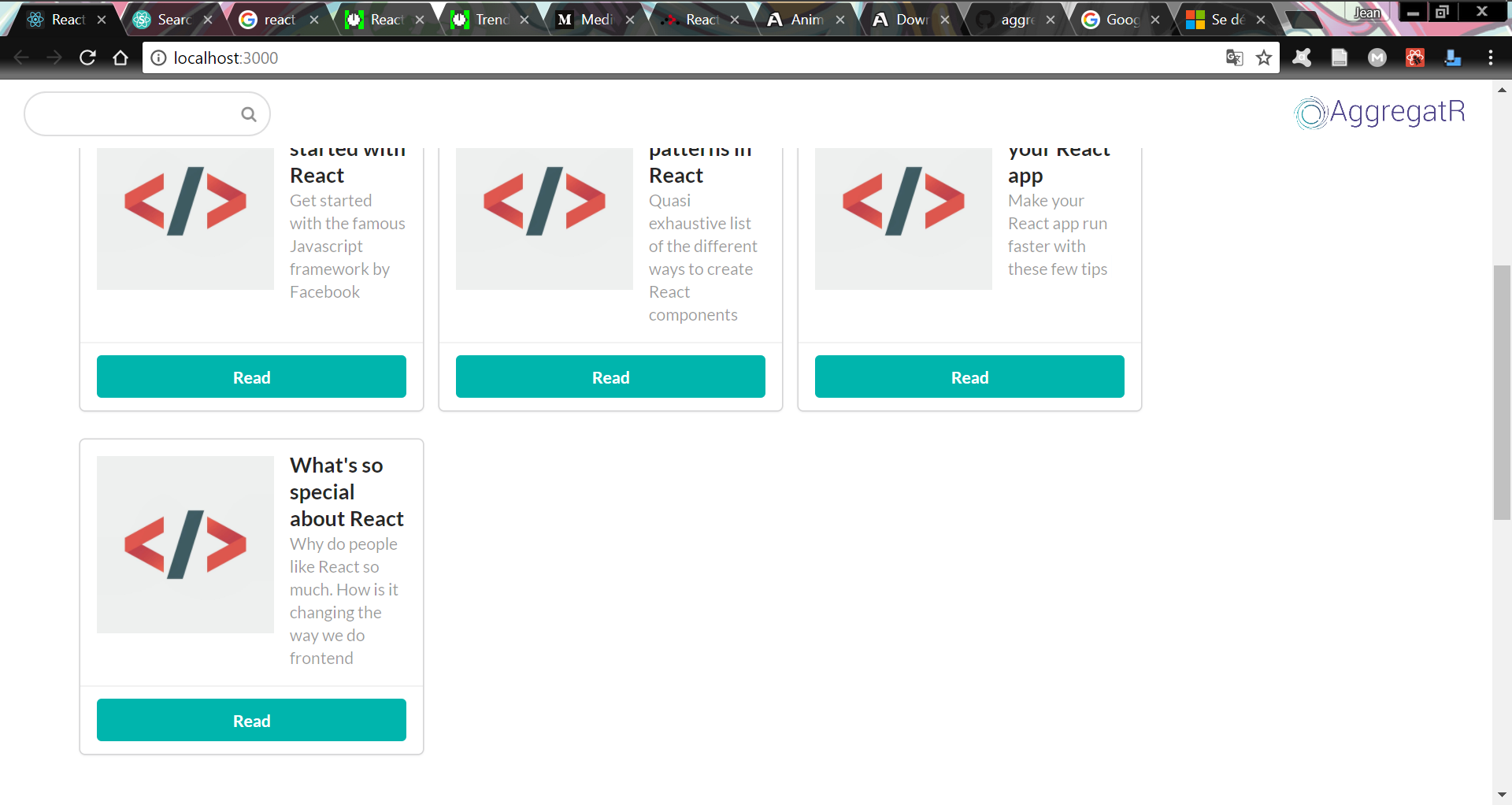The image size is (1512, 805).
Task: Open the Google Translate icon in the address bar
Action: (1234, 57)
